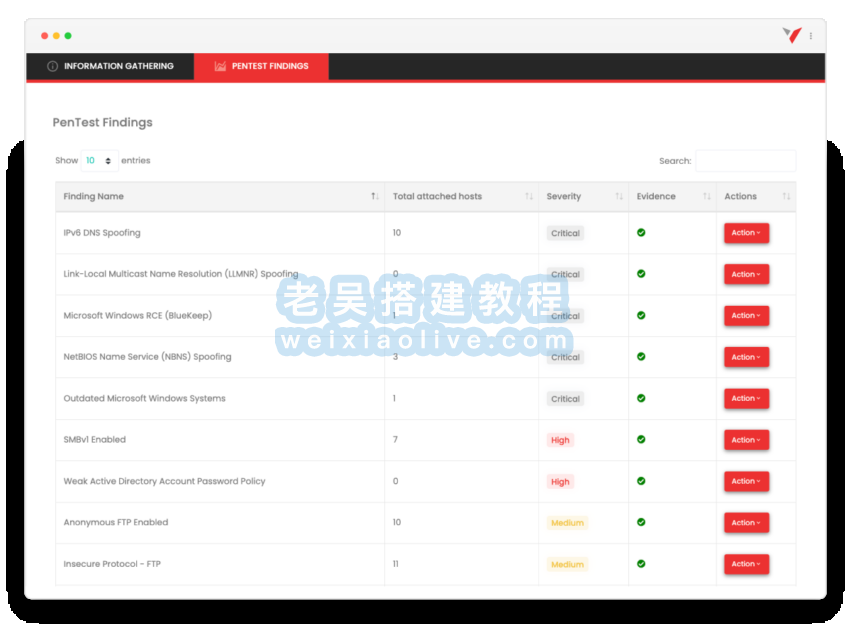Click the Microsoft Windows RCE (BlueKeep) finding
The width and height of the screenshot is (851, 630).
(137, 316)
